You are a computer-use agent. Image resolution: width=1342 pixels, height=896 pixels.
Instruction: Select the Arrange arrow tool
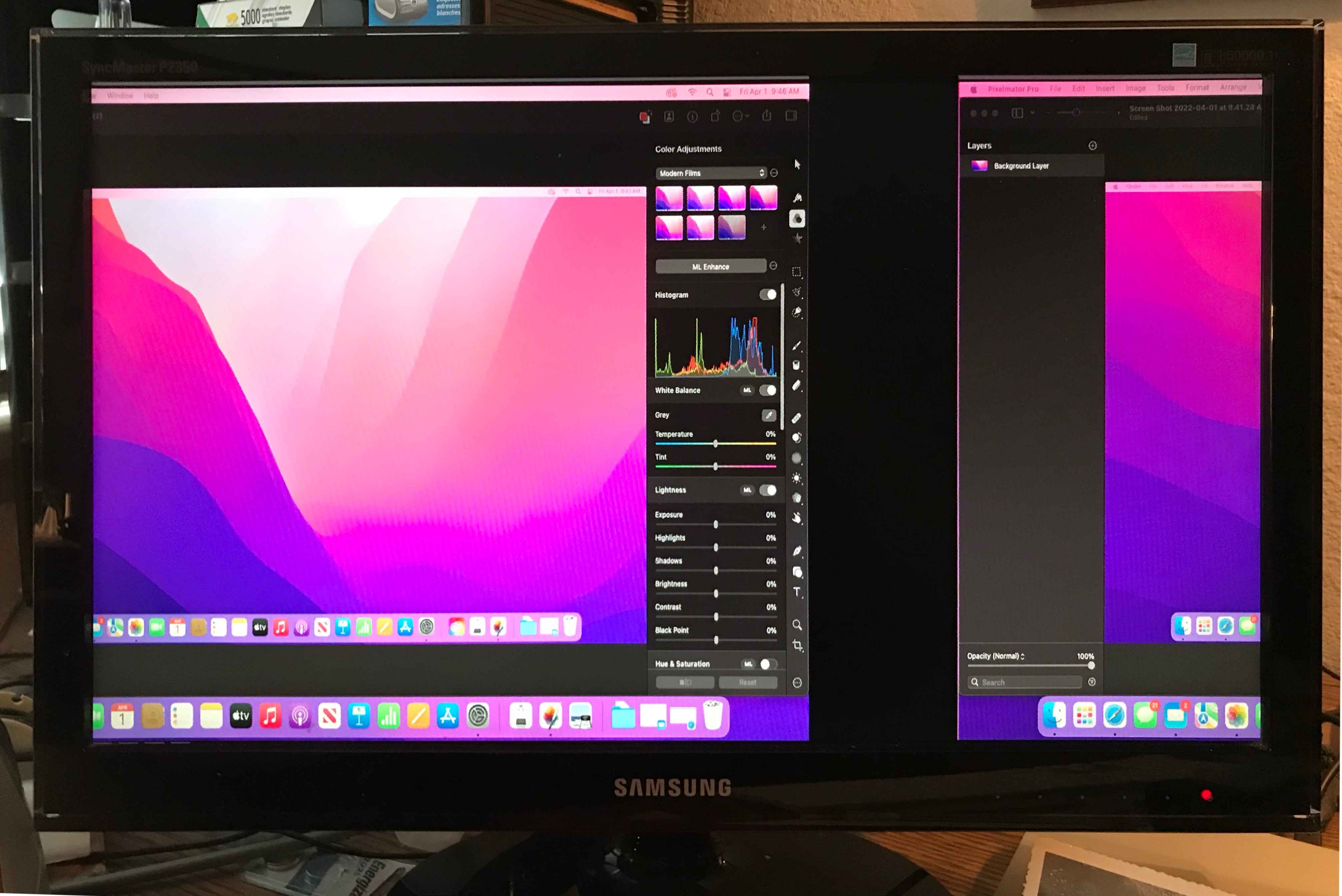coord(797,165)
